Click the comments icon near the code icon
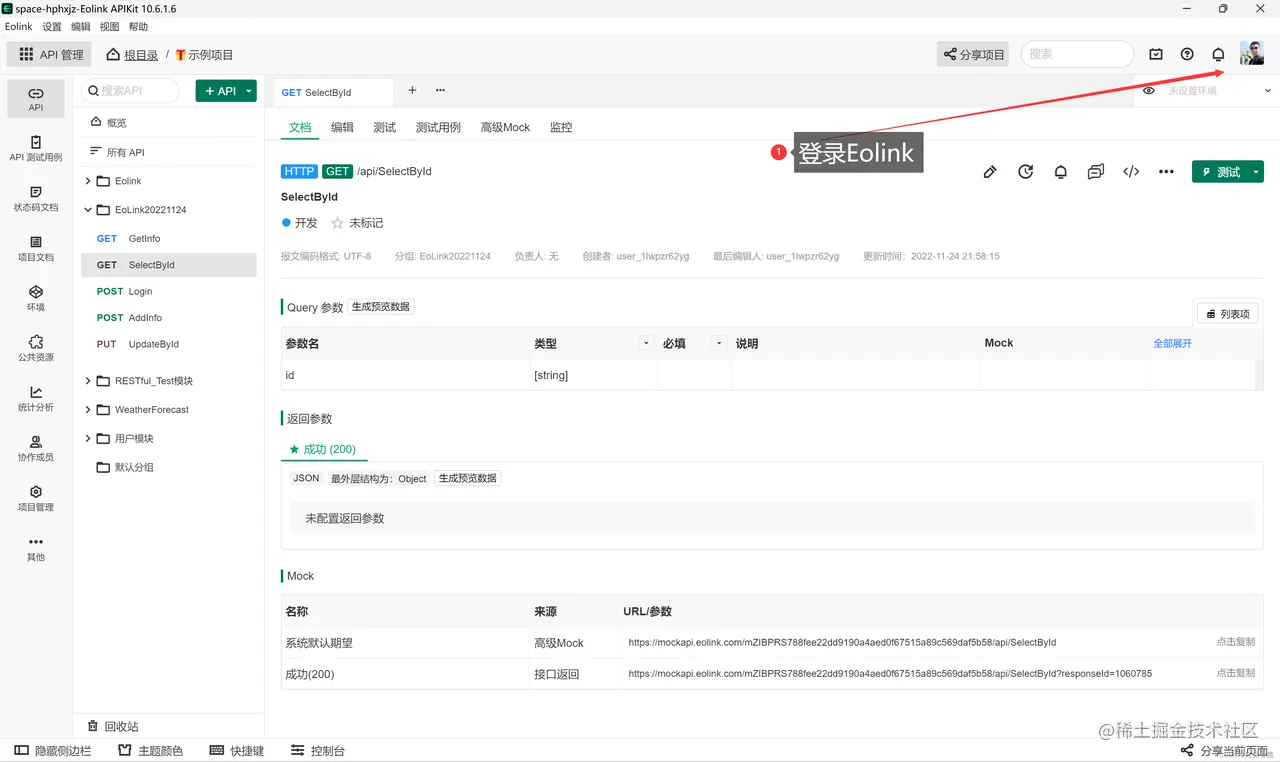Screen dimensions: 1280x762 (x=1096, y=172)
